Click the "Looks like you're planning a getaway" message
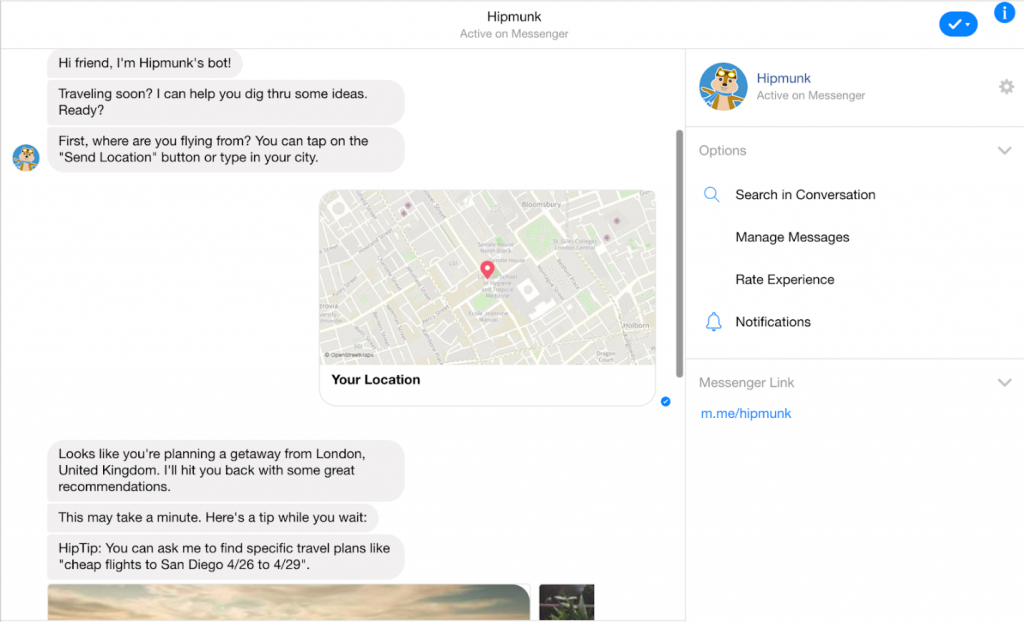 pyautogui.click(x=225, y=470)
